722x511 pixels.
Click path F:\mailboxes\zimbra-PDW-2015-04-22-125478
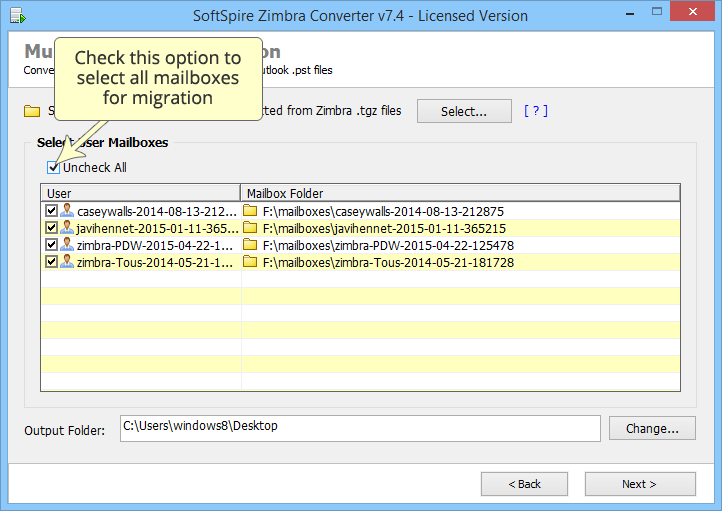click(388, 245)
